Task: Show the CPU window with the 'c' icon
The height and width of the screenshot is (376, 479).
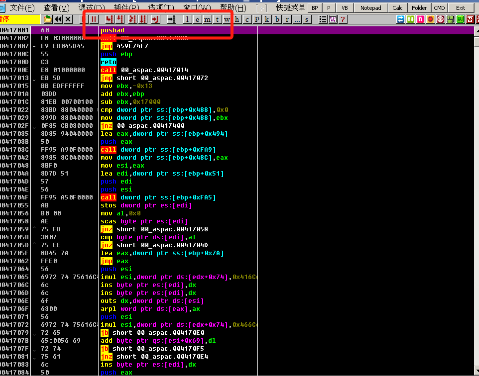Action: 247,19
